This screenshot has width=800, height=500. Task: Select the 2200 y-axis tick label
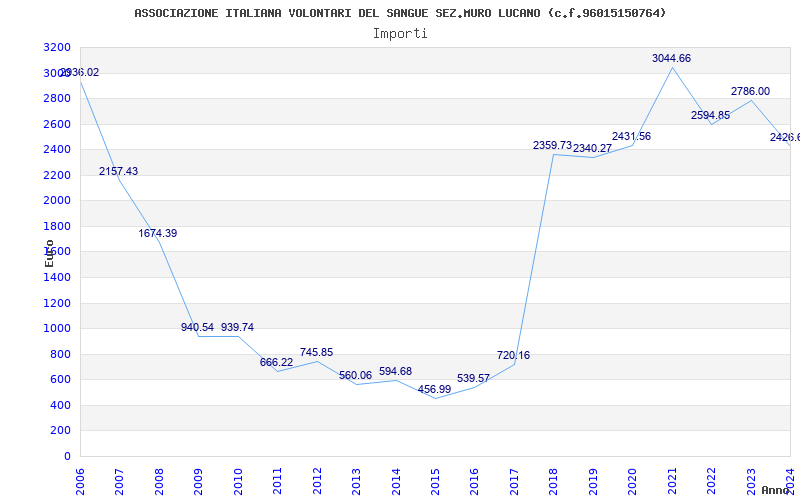coord(57,175)
